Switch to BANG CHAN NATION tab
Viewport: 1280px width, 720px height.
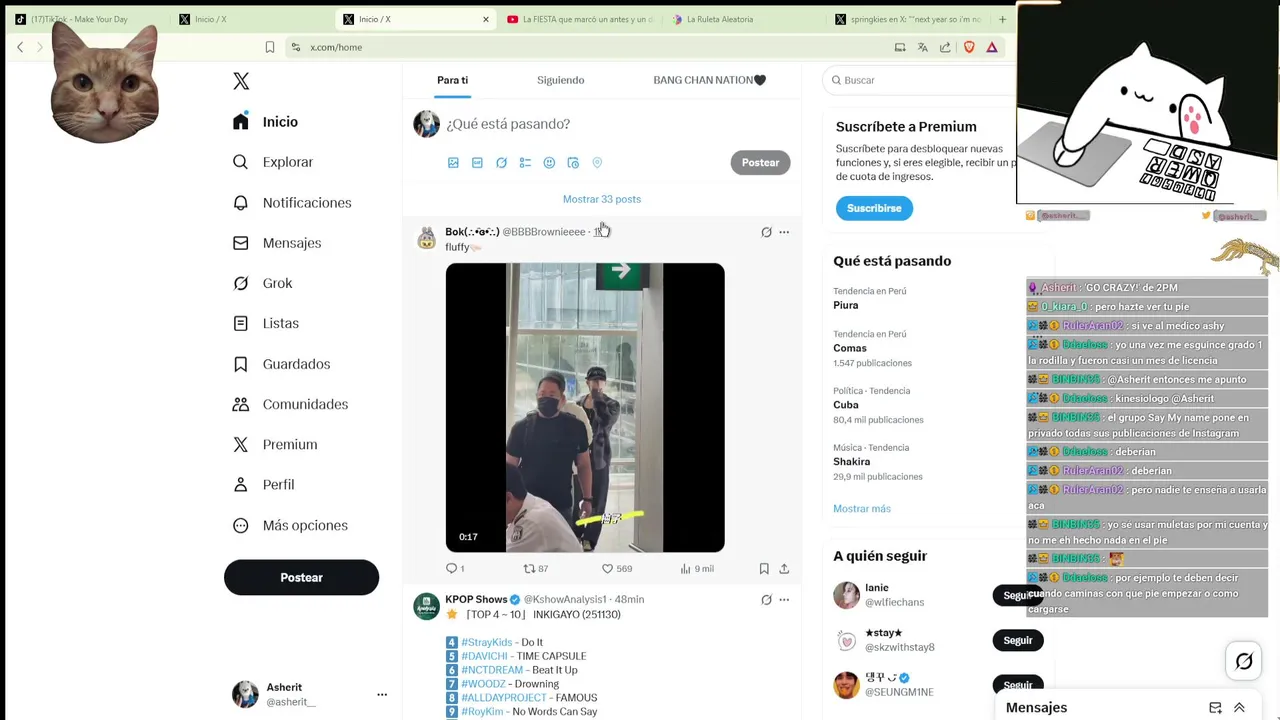pos(709,80)
